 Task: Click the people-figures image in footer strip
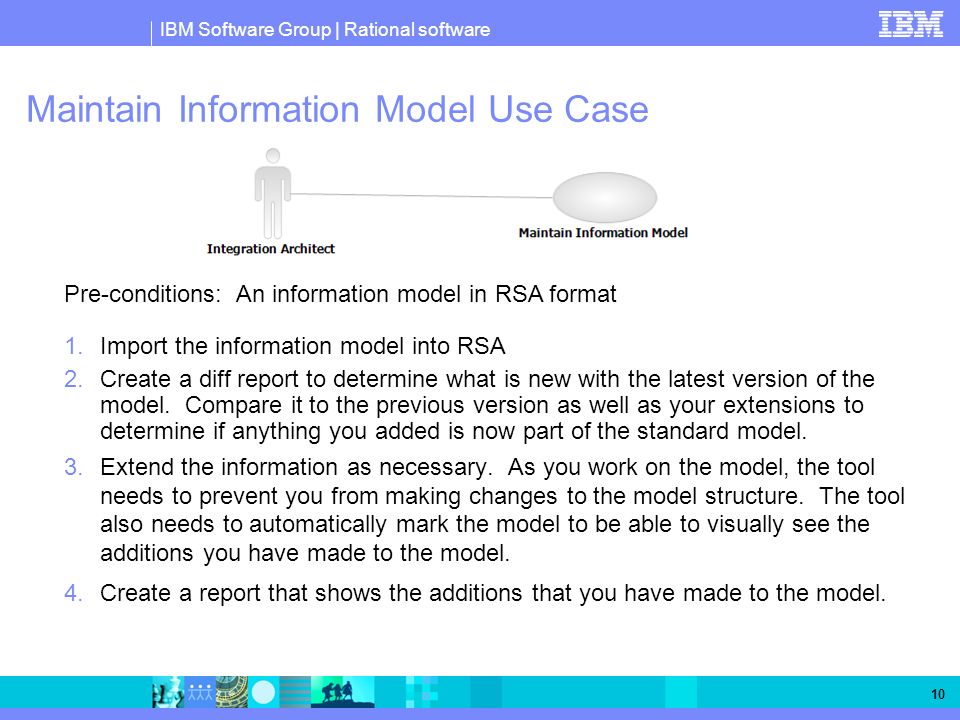(200, 692)
